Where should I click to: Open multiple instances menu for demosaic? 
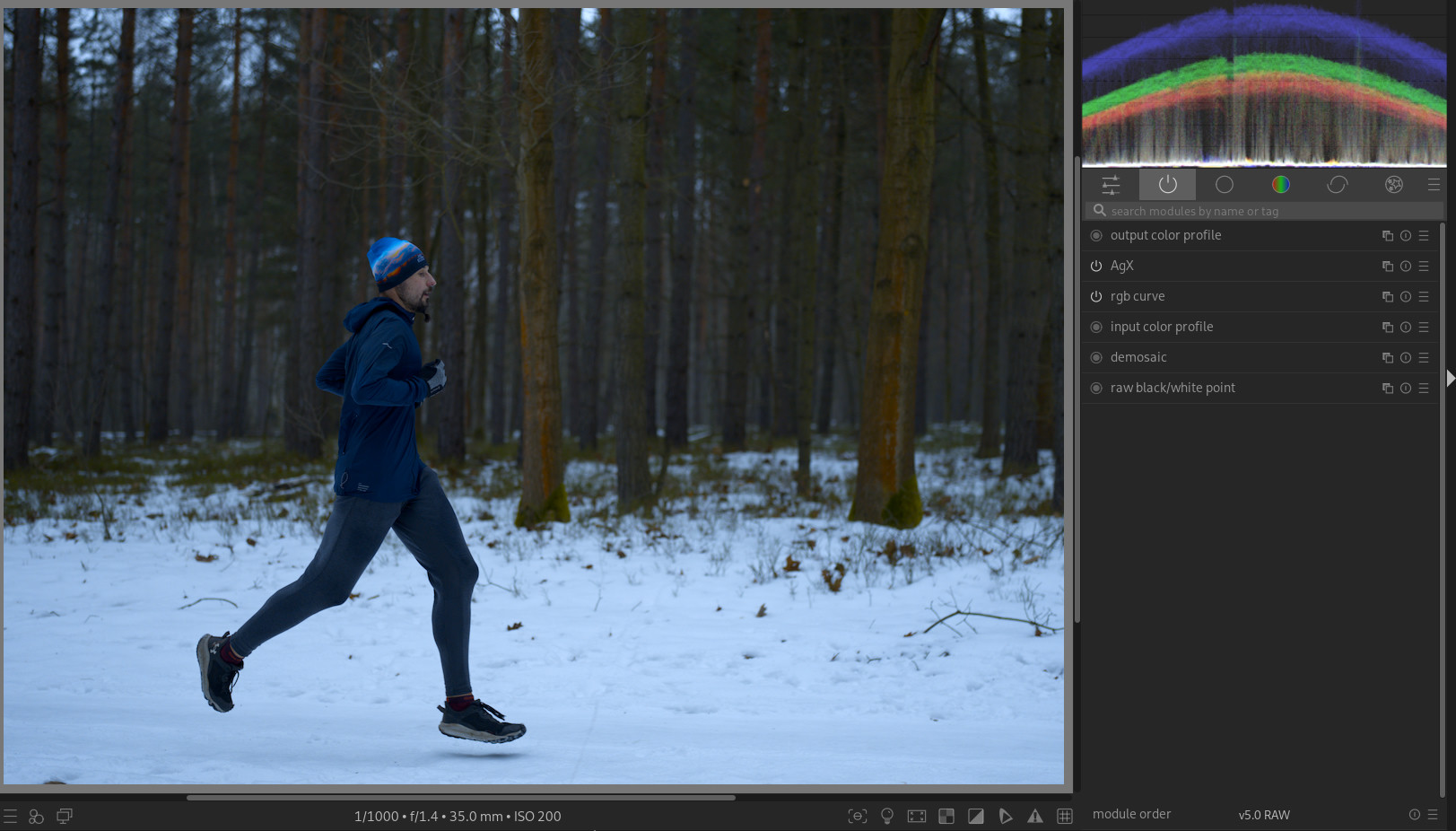coord(1388,358)
